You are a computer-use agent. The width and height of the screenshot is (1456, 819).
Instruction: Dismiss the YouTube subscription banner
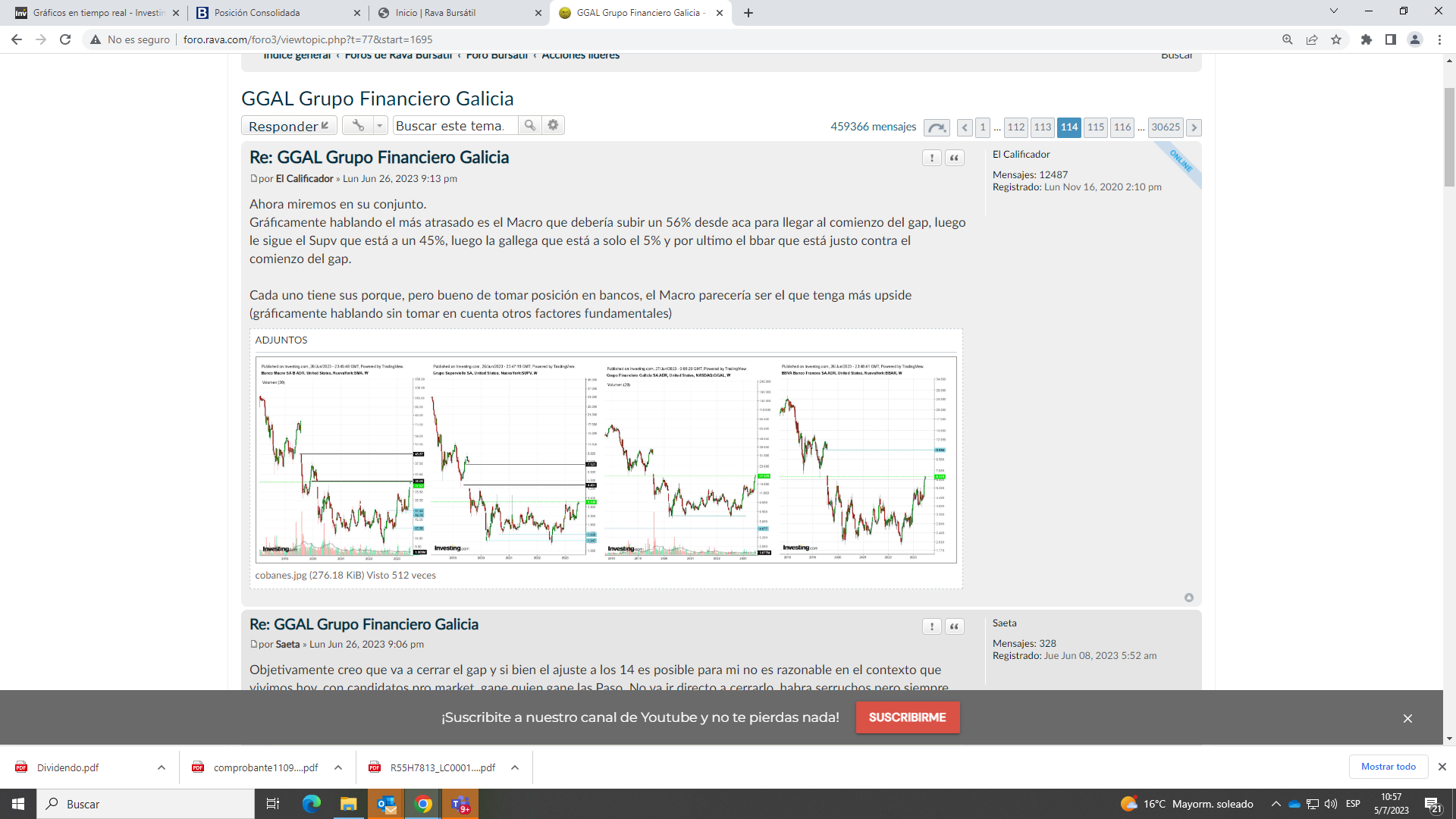click(x=1407, y=718)
